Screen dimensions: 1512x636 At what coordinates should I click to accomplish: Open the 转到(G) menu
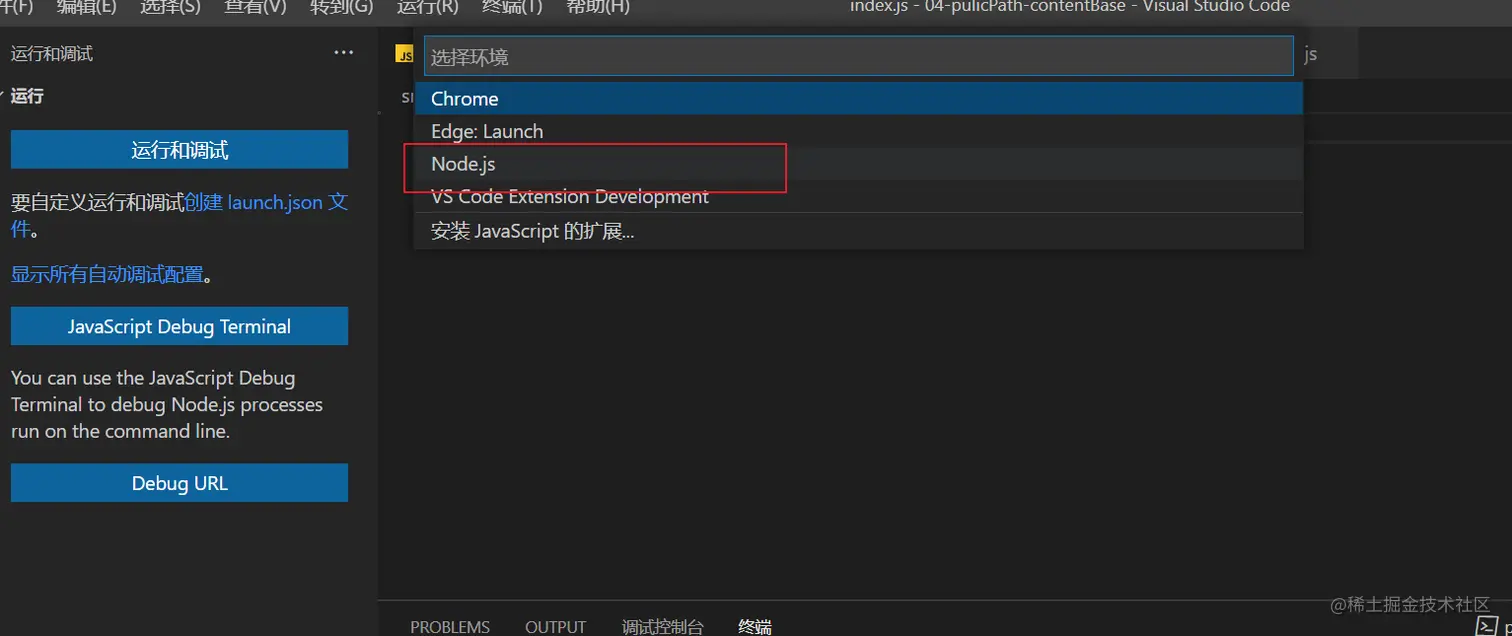342,6
